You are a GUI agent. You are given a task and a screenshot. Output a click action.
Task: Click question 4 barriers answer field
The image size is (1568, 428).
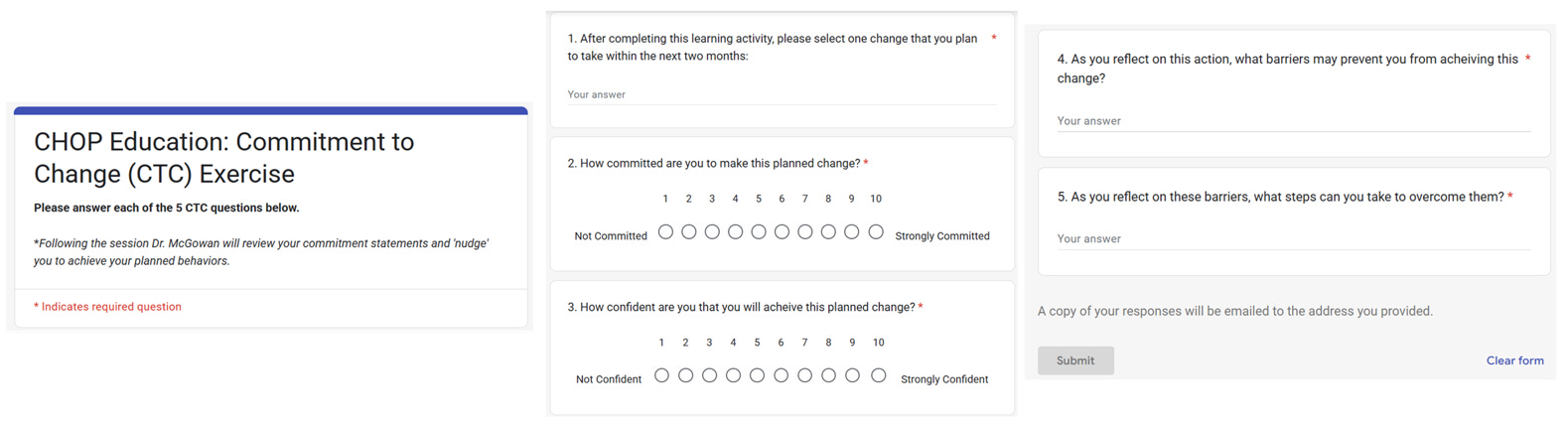pos(1293,121)
